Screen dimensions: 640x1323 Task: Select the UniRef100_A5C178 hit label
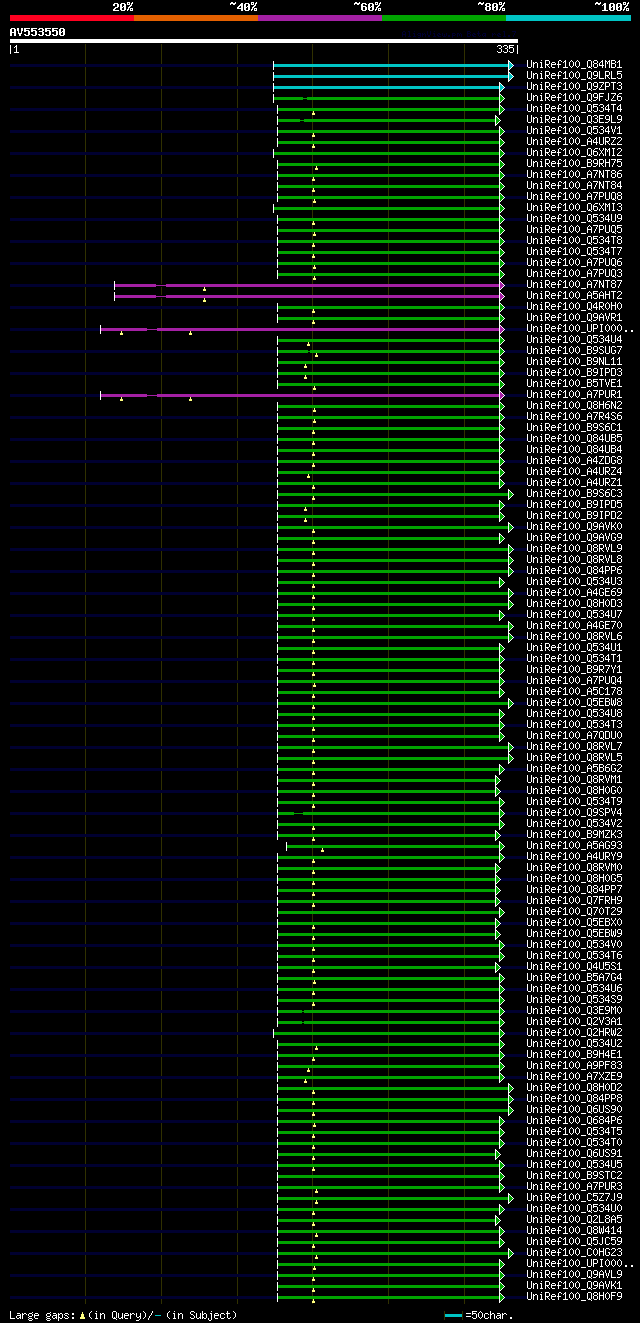(x=574, y=692)
